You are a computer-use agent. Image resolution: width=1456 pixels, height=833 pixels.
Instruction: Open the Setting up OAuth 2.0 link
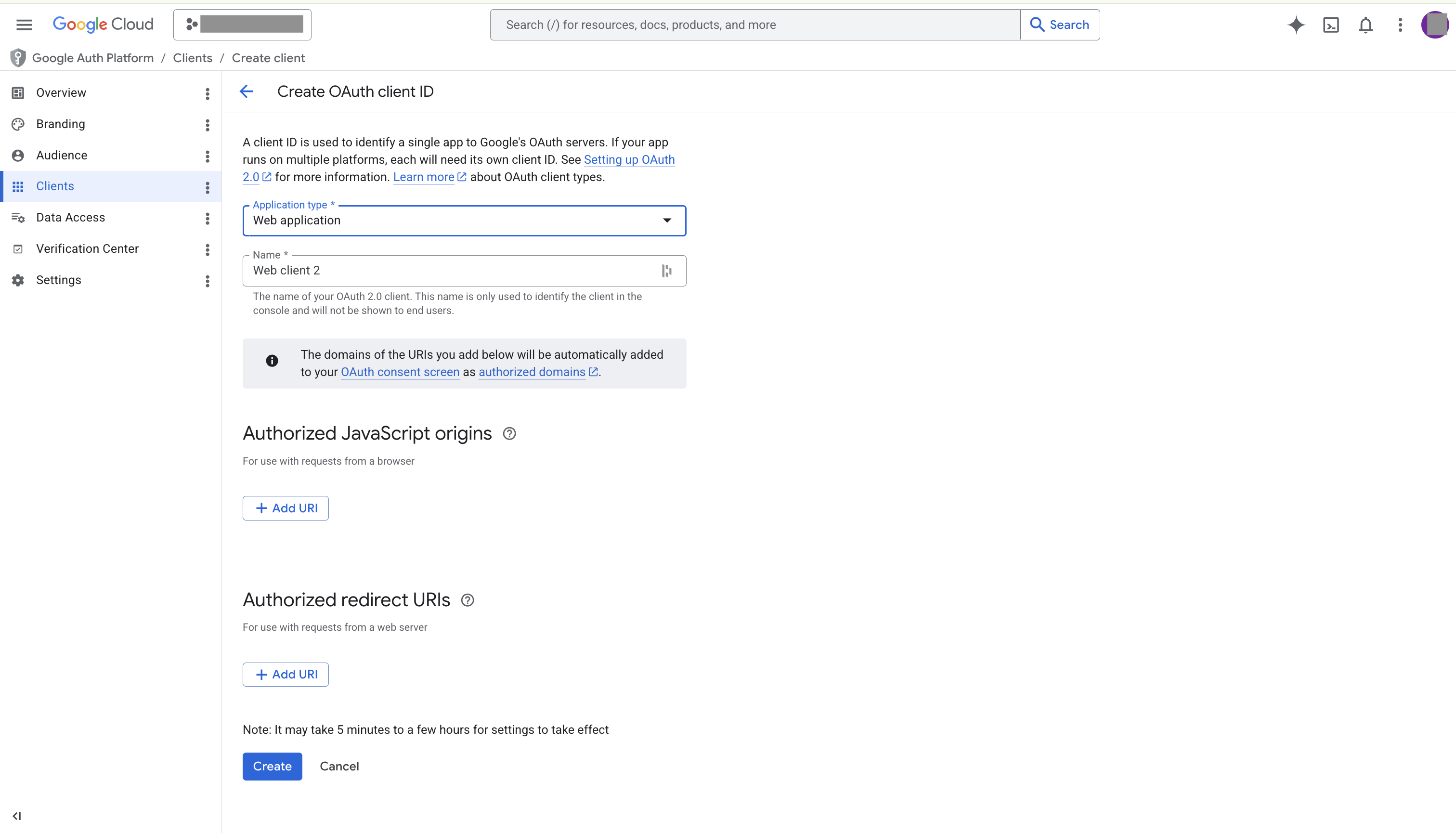tap(629, 160)
